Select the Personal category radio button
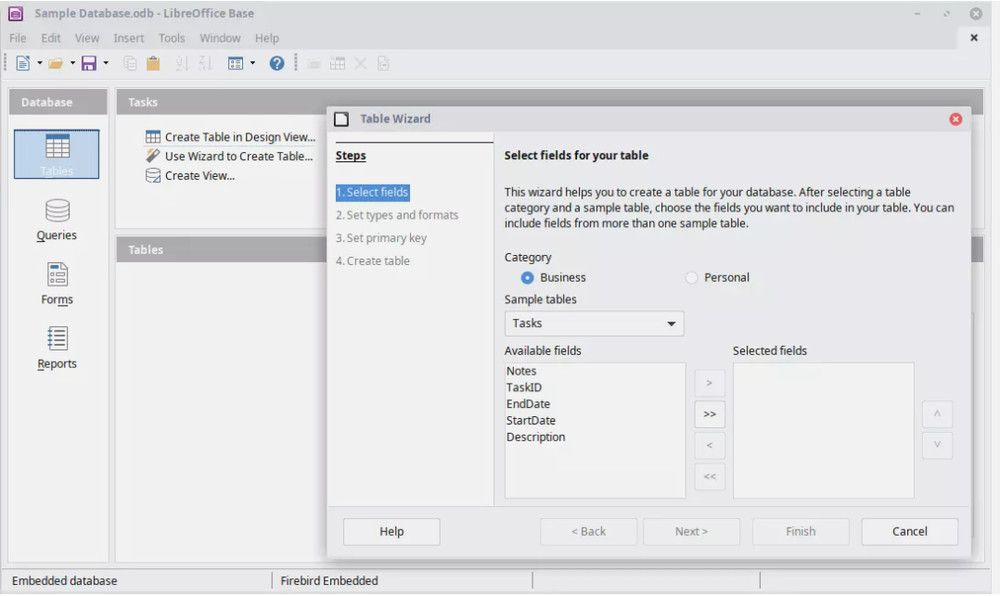Viewport: 1000px width, 596px height. (x=692, y=278)
